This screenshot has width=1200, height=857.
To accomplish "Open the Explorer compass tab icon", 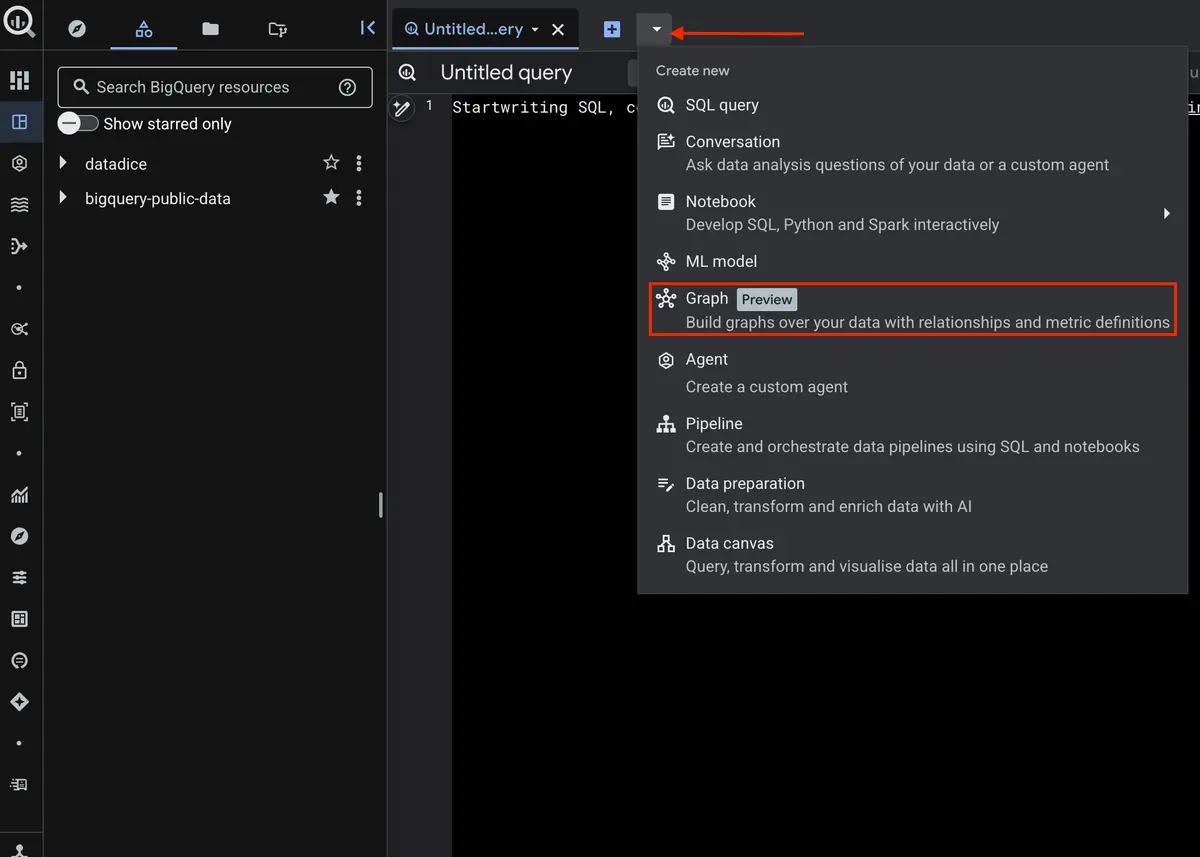I will (77, 29).
